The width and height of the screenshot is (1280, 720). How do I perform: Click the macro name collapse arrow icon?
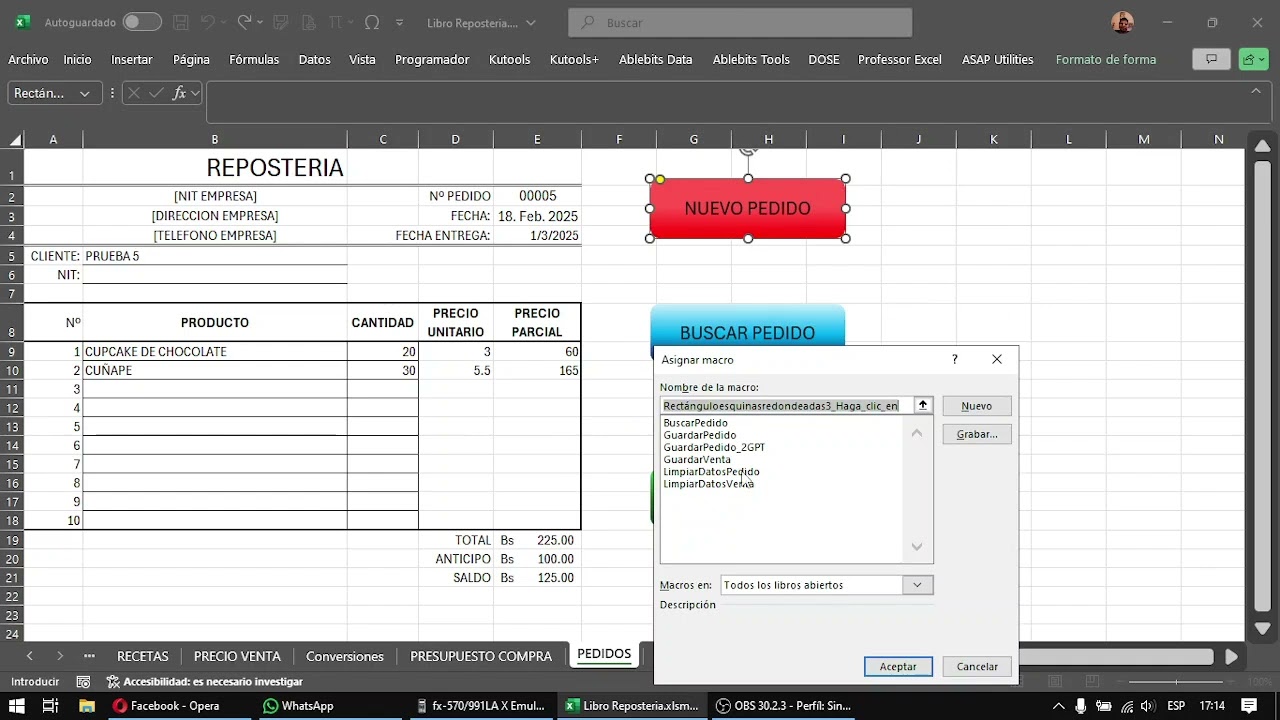pyautogui.click(x=923, y=405)
